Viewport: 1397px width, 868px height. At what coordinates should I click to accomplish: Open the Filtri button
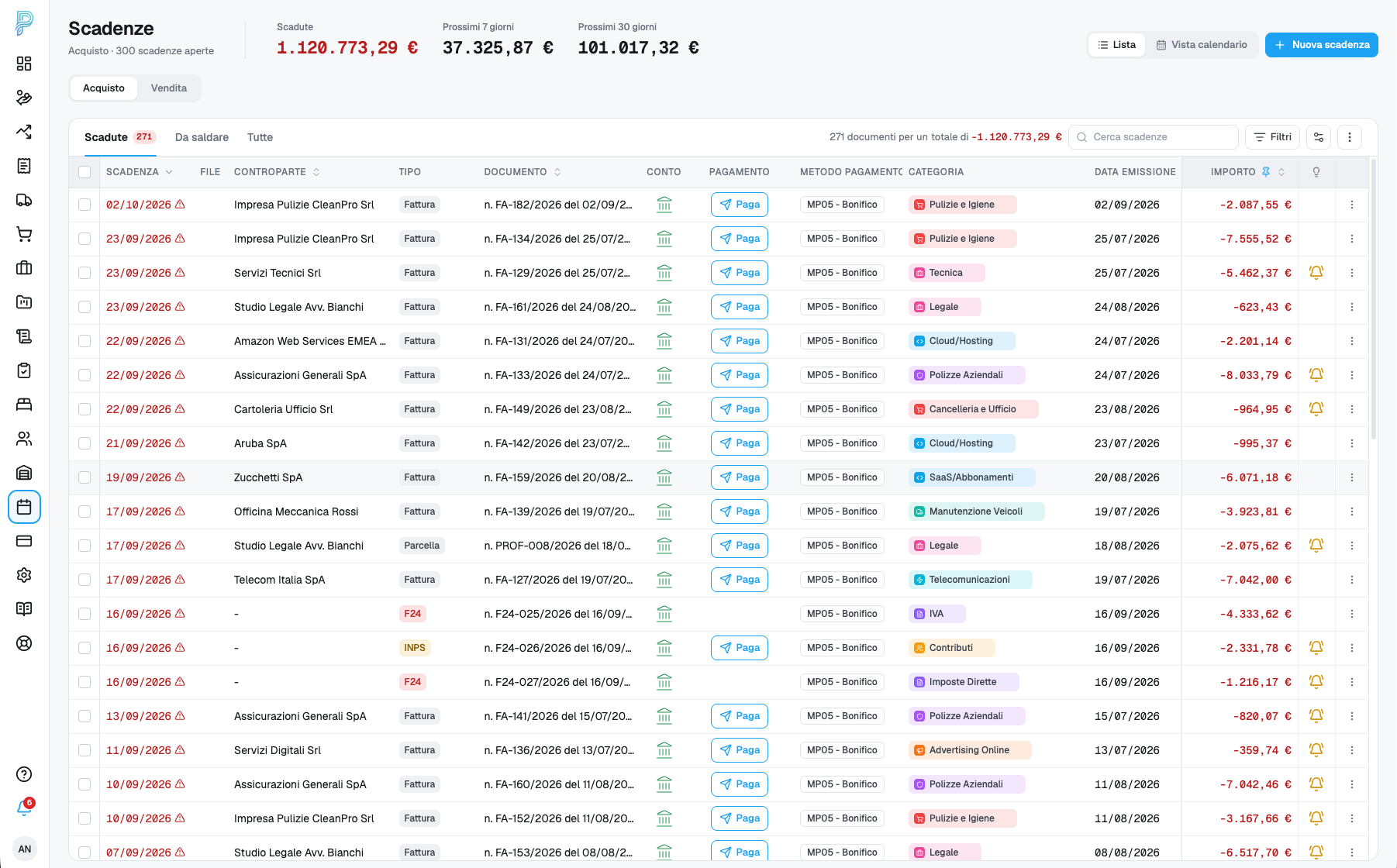[x=1272, y=137]
